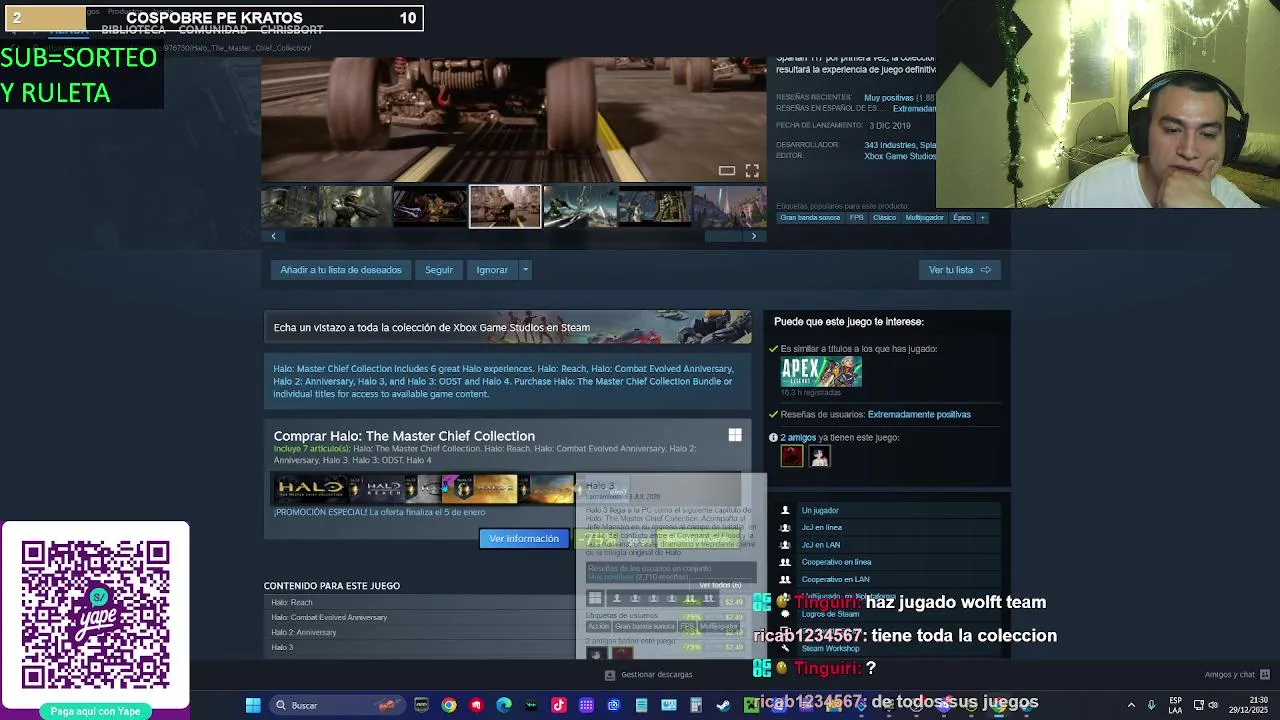
Task: Click the Multijugador tag
Action: click(x=924, y=218)
